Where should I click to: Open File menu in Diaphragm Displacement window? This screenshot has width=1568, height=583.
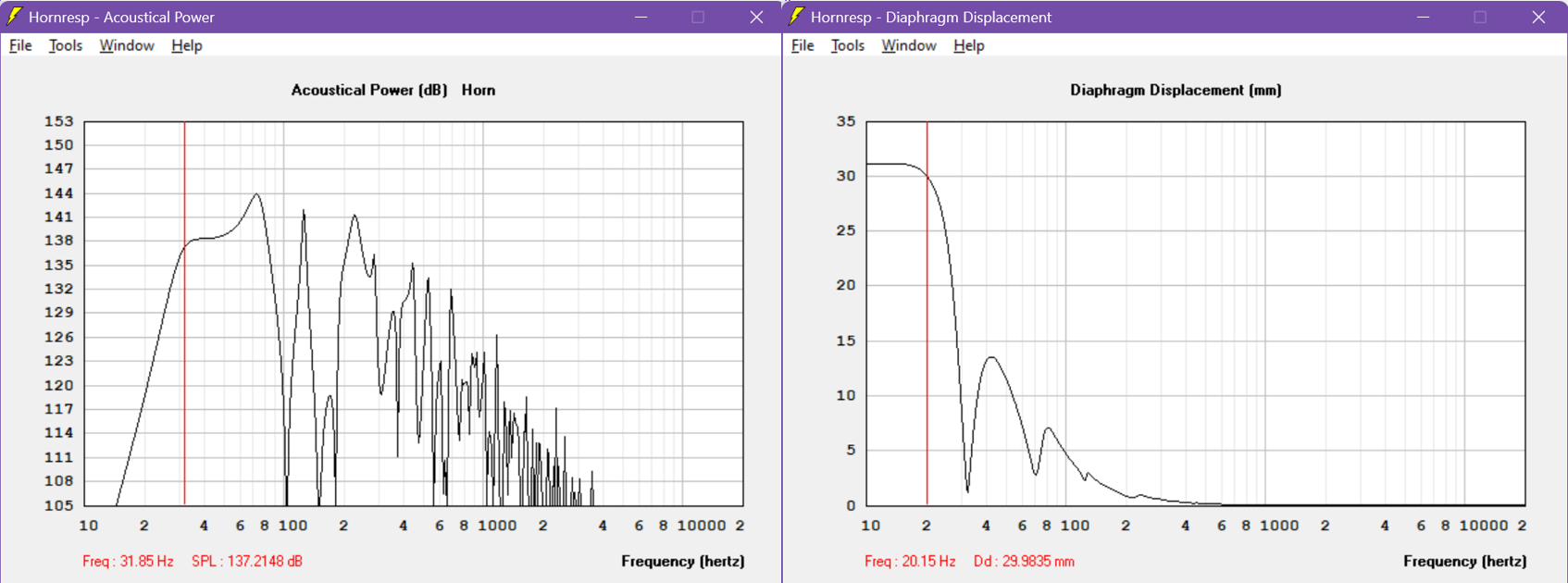pos(803,45)
